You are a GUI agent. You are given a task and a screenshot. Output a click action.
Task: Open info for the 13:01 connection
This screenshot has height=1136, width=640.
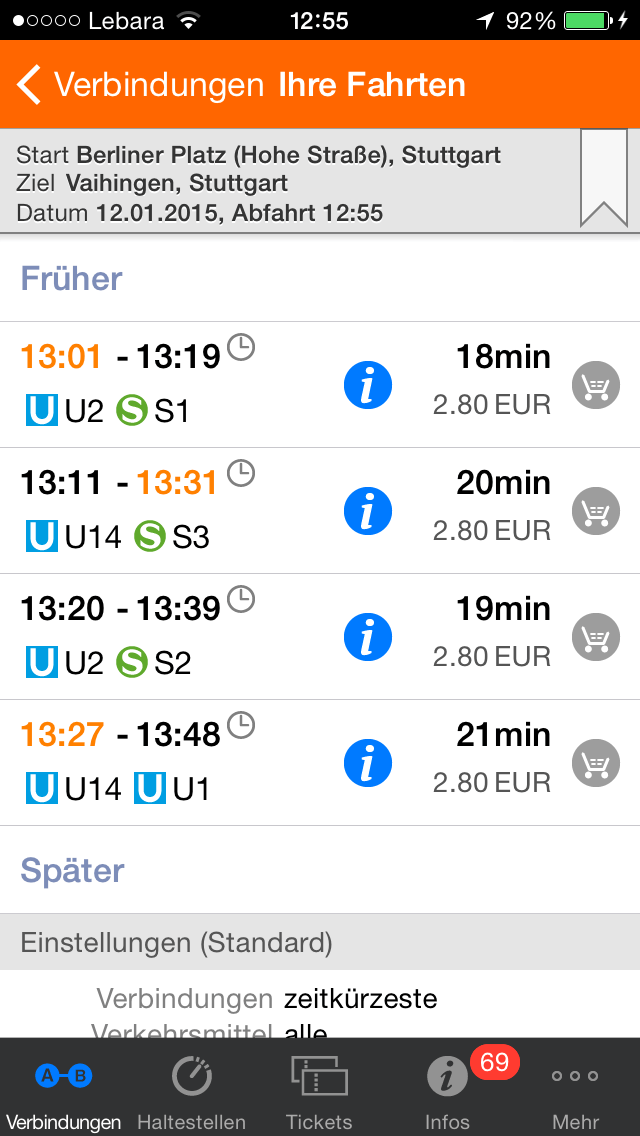point(367,385)
